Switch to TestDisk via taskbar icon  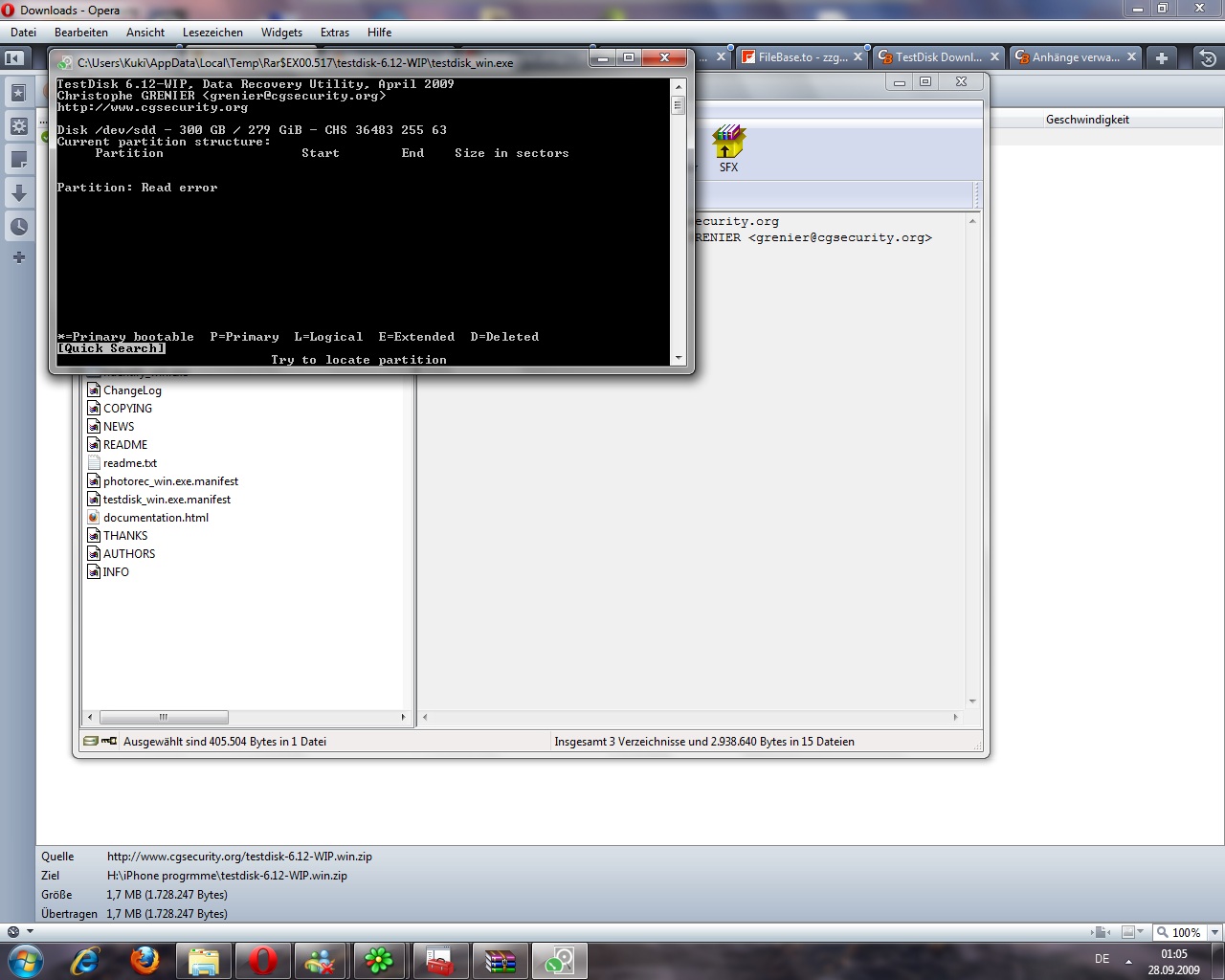coord(559,961)
